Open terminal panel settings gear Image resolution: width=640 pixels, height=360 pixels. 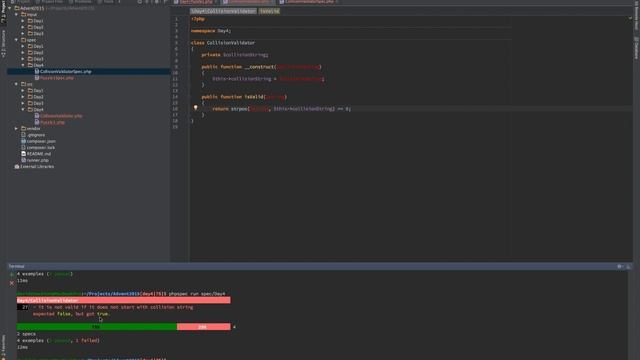click(620, 267)
